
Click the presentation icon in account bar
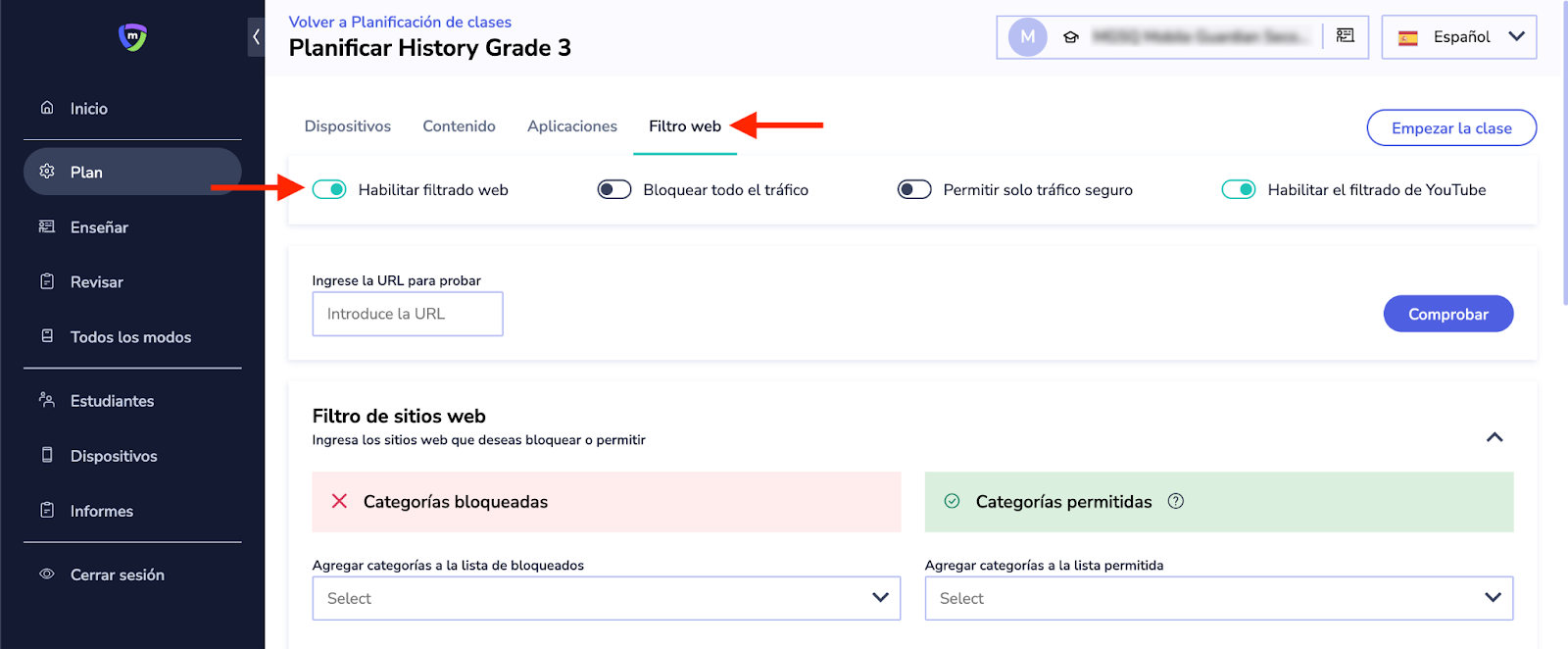(x=1346, y=36)
